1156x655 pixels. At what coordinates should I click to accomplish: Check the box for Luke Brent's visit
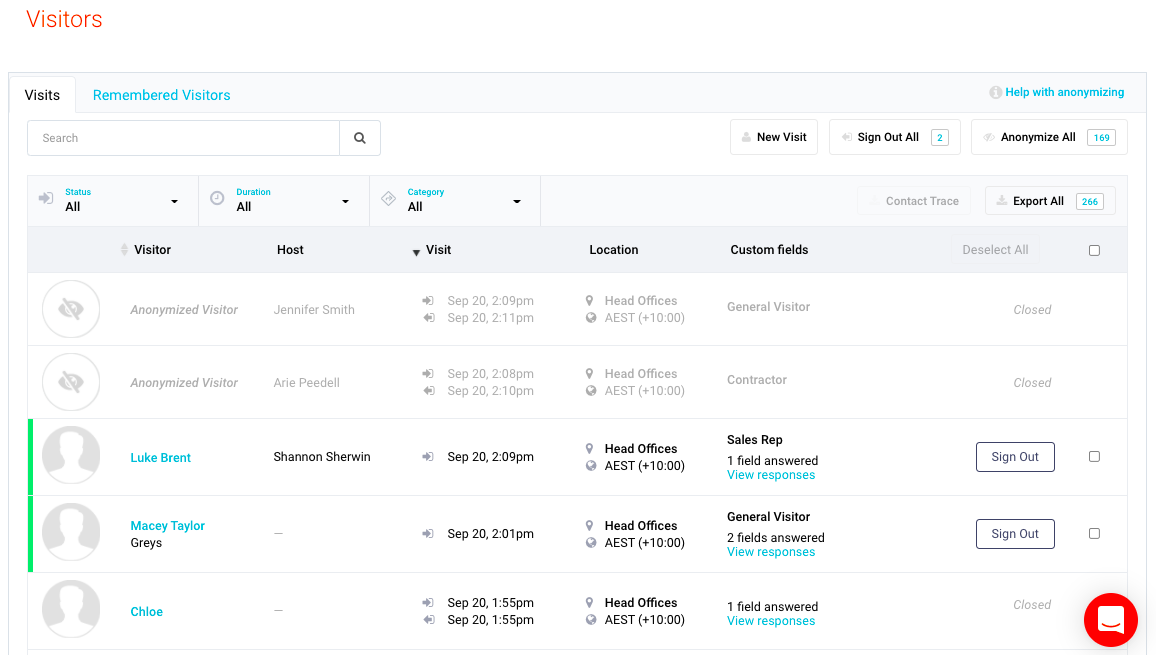point(1094,457)
